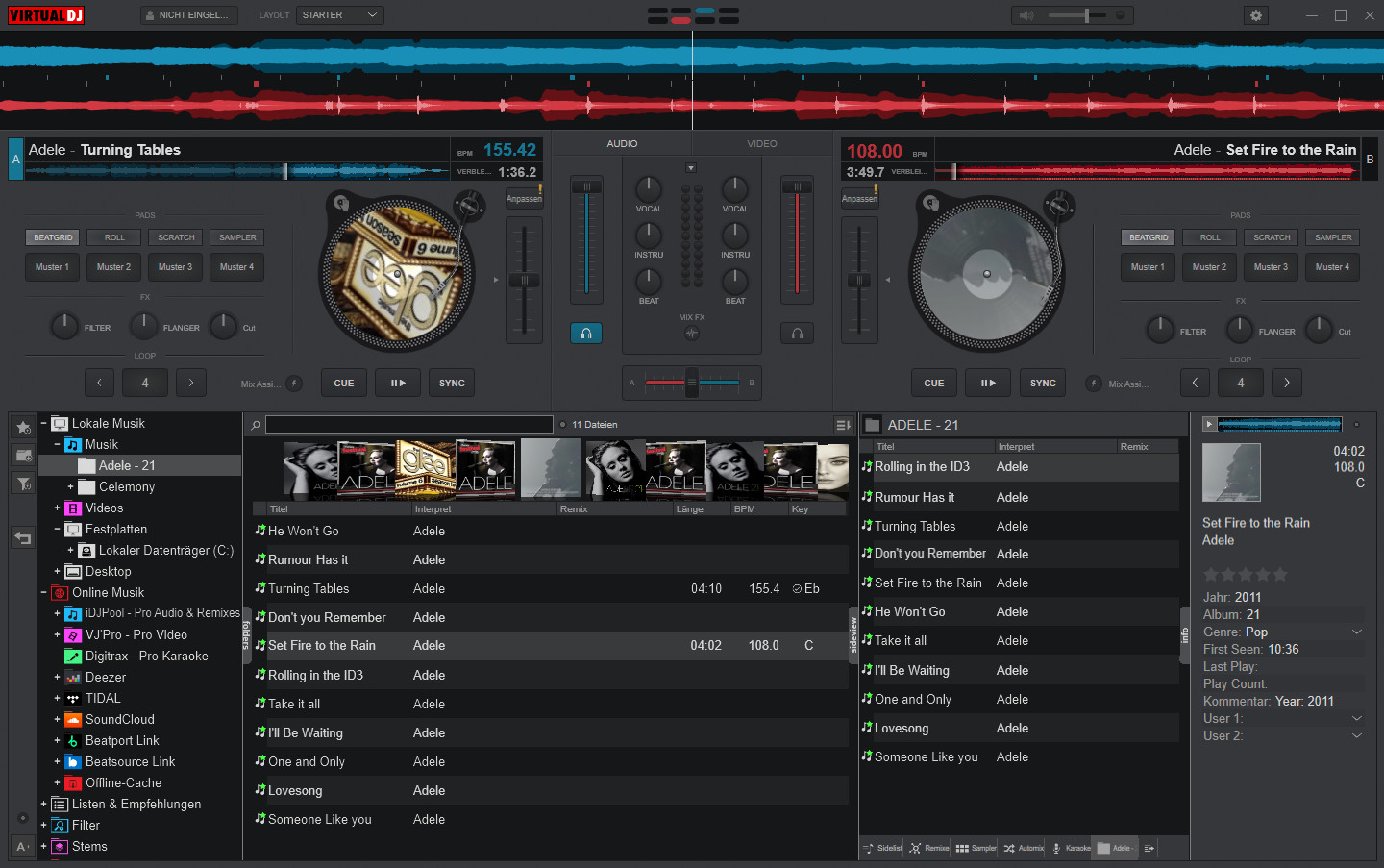This screenshot has width=1384, height=868.
Task: Click play/pause on deck B
Action: pos(988,383)
